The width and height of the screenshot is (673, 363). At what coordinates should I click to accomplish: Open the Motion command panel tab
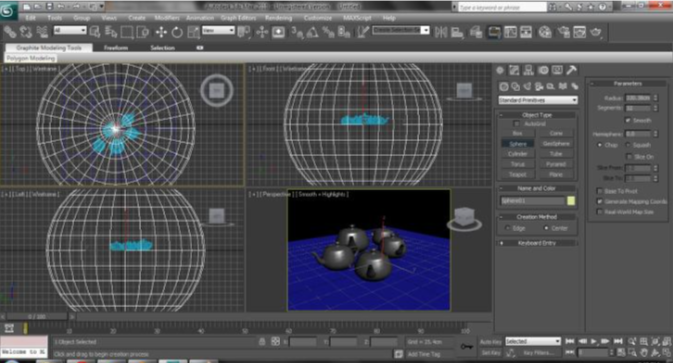pyautogui.click(x=543, y=70)
